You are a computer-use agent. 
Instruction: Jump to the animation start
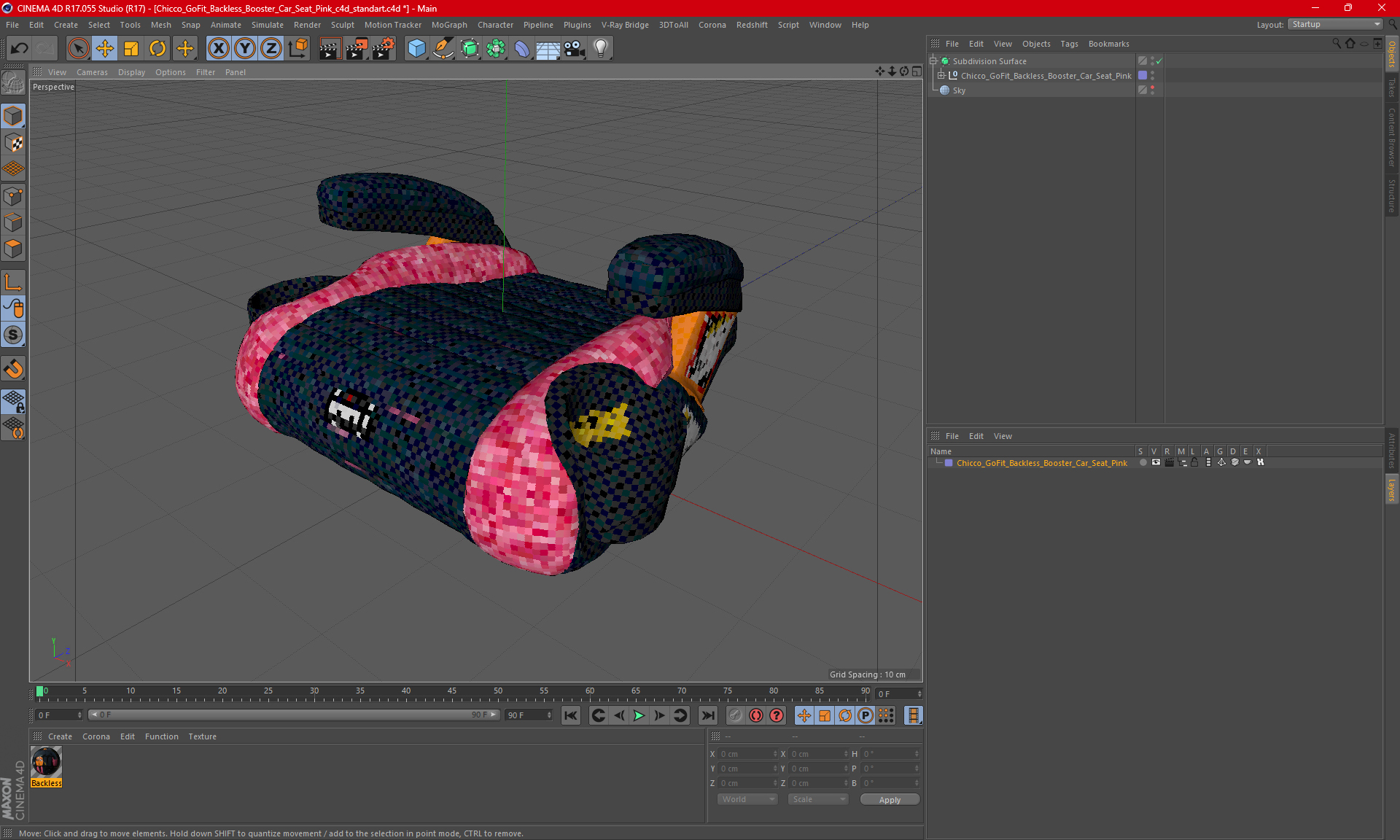[x=571, y=715]
